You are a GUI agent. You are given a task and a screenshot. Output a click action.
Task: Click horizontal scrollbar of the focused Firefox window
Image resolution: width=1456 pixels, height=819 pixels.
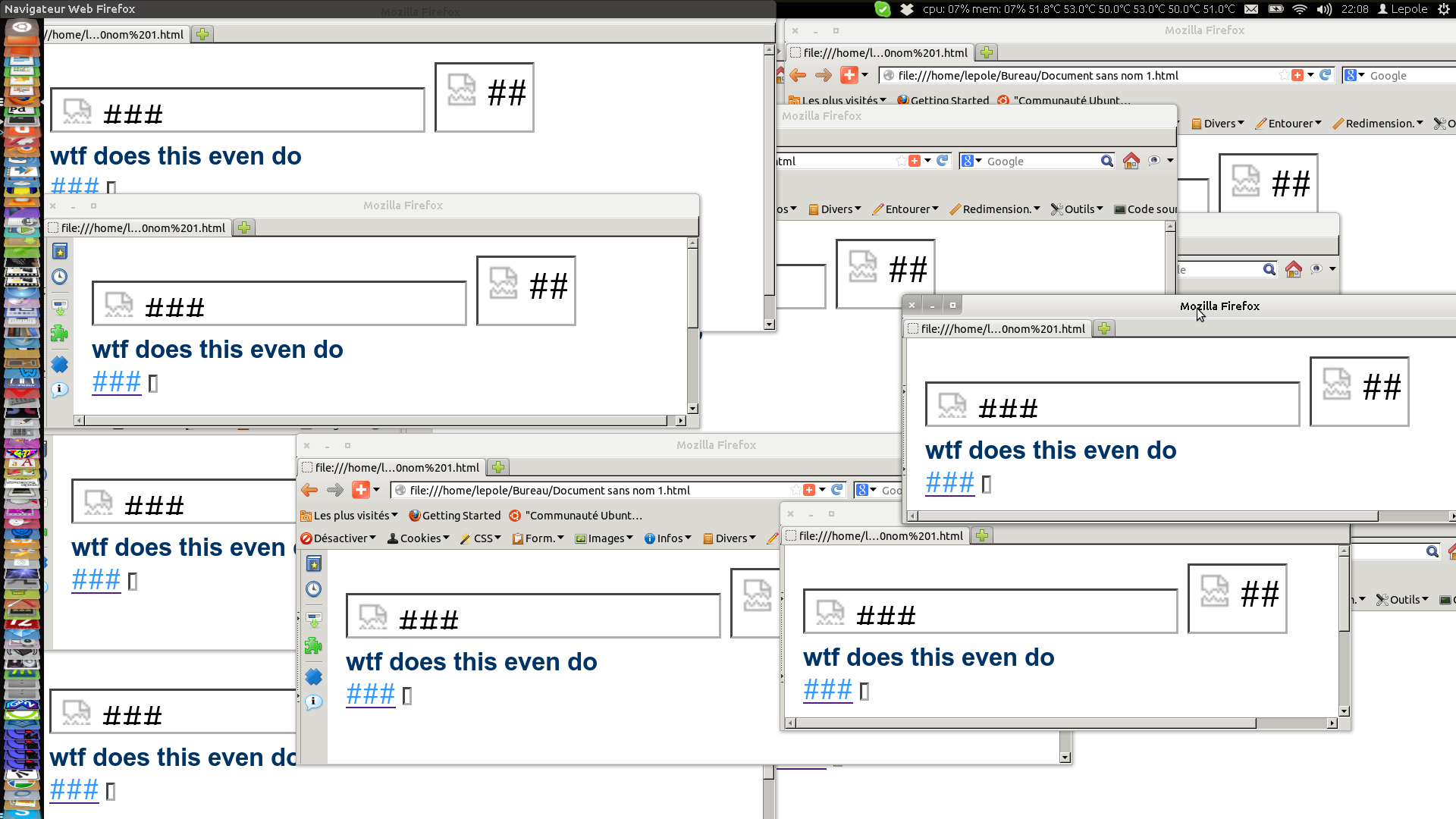coord(1149,516)
